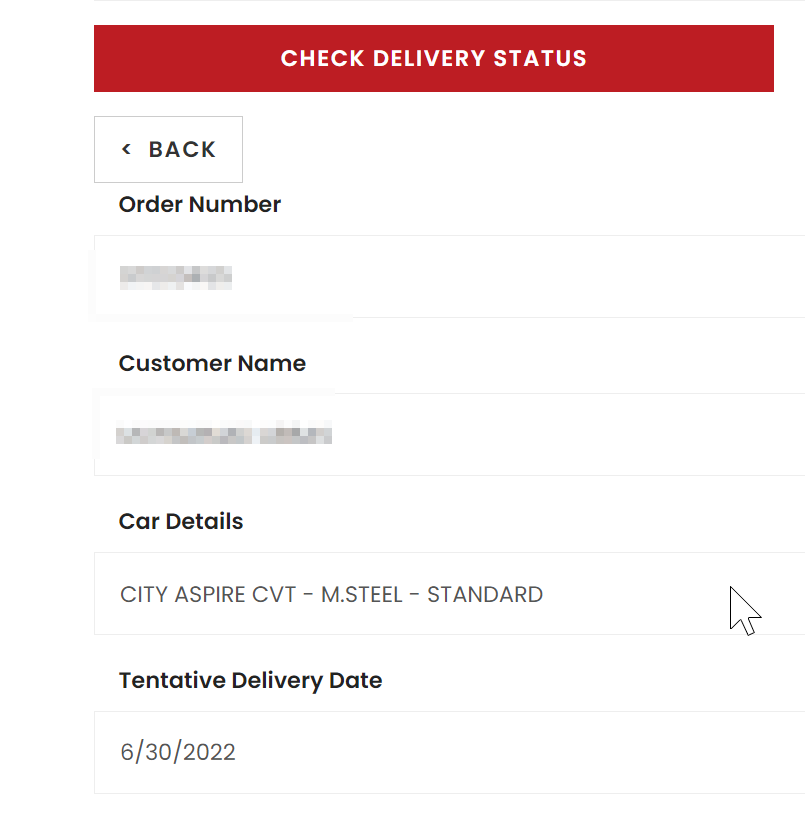Image resolution: width=805 pixels, height=835 pixels.
Task: Focus the Order Number field box
Action: [x=449, y=276]
